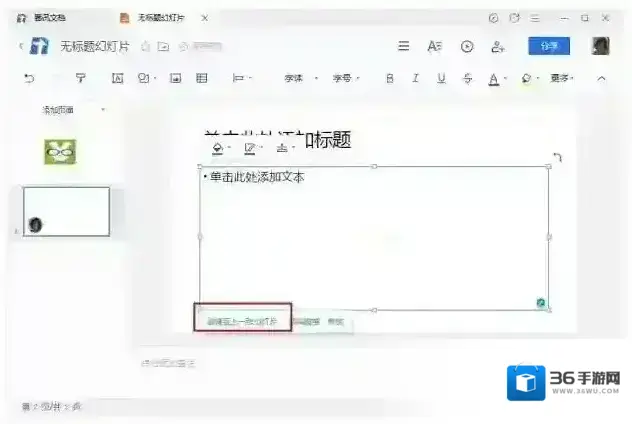Image resolution: width=632 pixels, height=424 pixels.
Task: Apply strikethrough formatting
Action: 467,78
